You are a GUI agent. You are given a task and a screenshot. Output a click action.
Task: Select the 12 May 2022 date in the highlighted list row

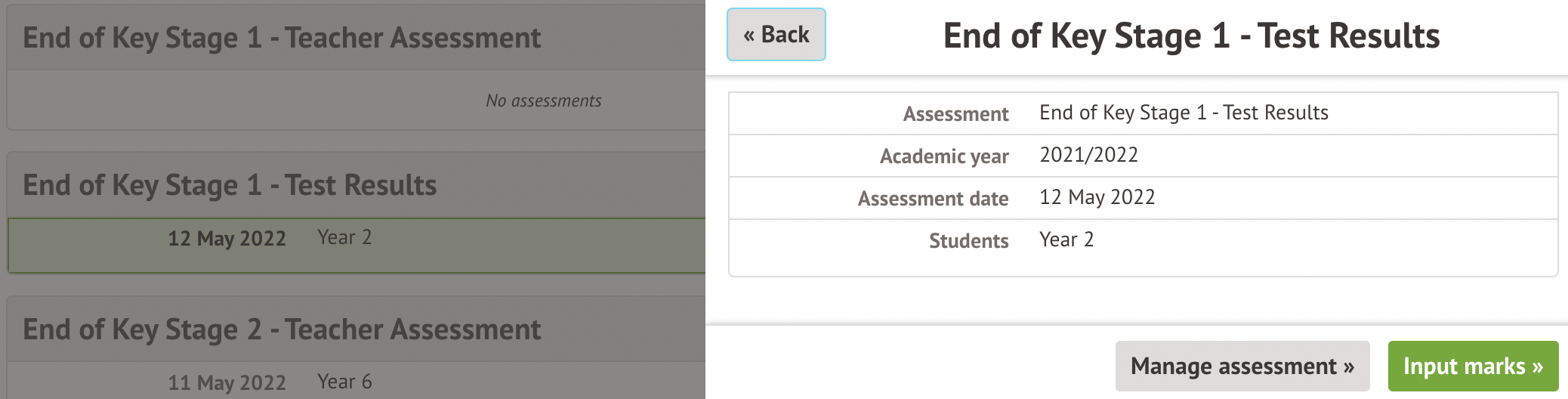(227, 239)
